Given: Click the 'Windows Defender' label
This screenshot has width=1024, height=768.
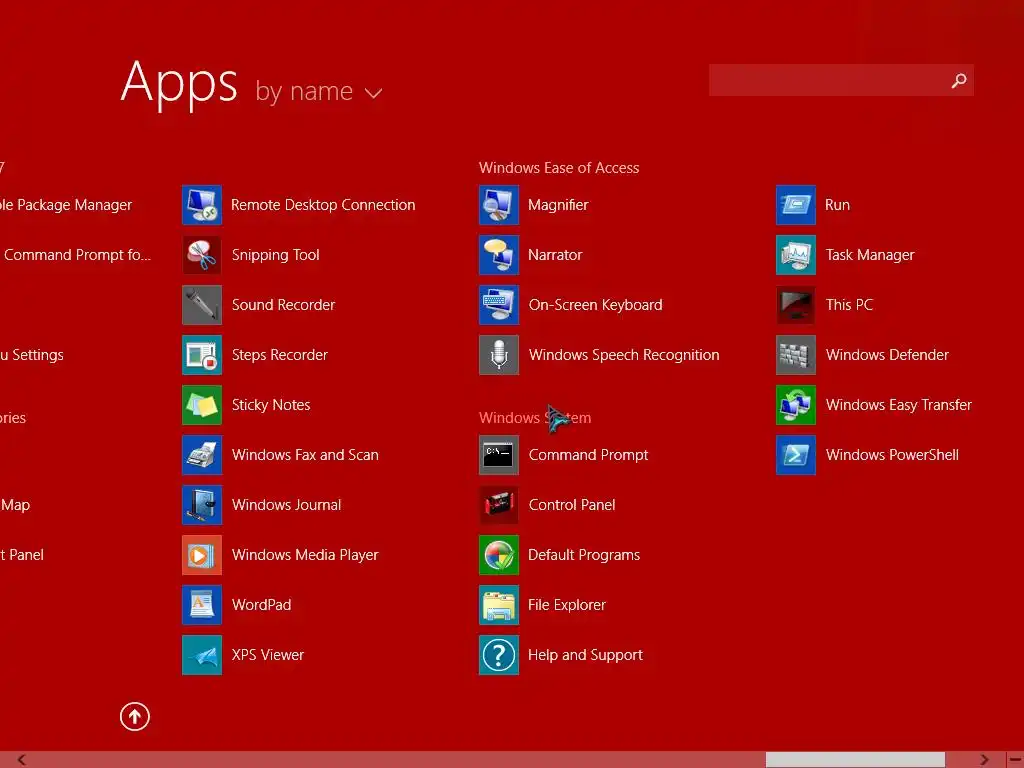Looking at the screenshot, I should [x=887, y=355].
